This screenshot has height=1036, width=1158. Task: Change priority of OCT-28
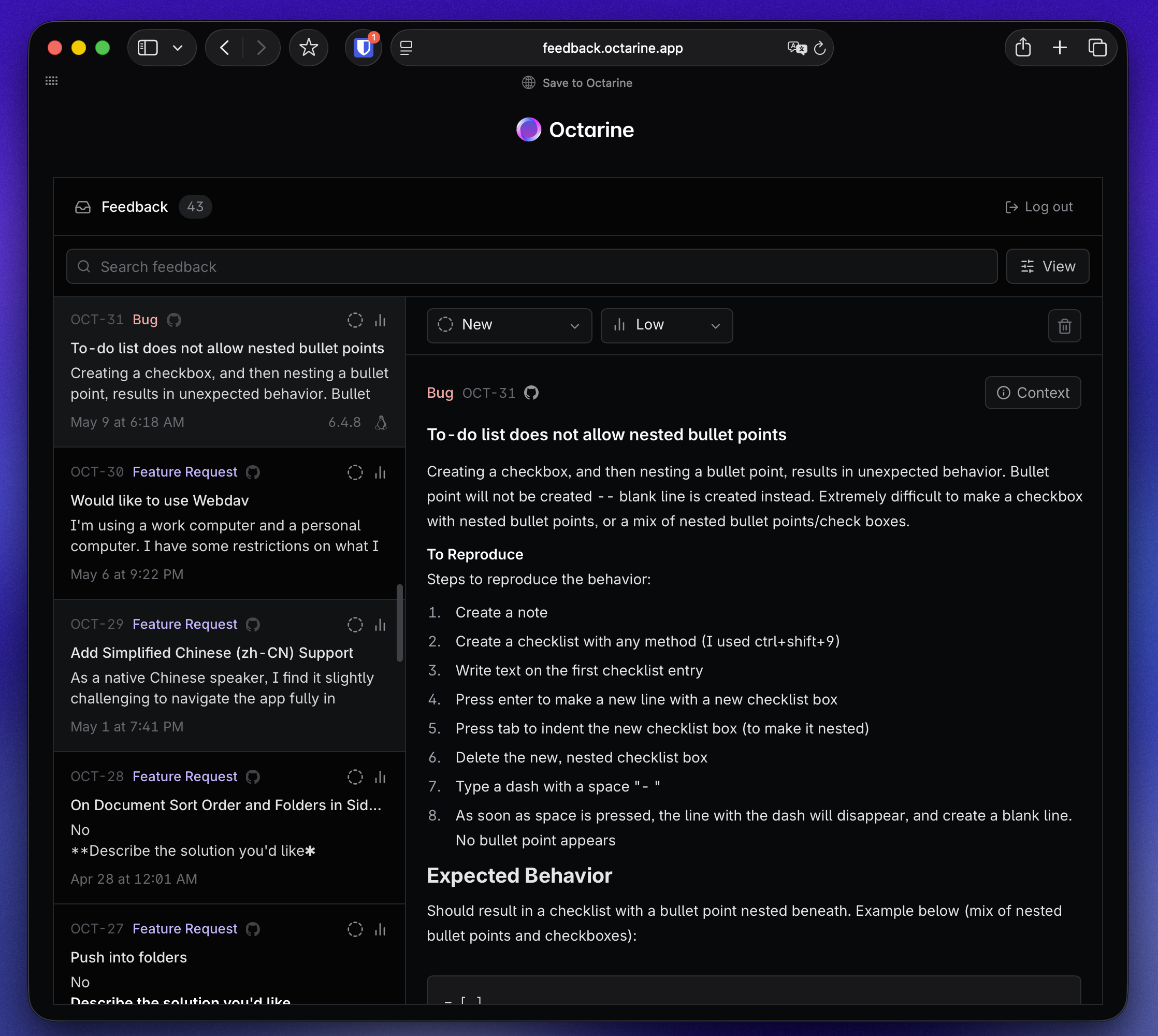tap(380, 777)
